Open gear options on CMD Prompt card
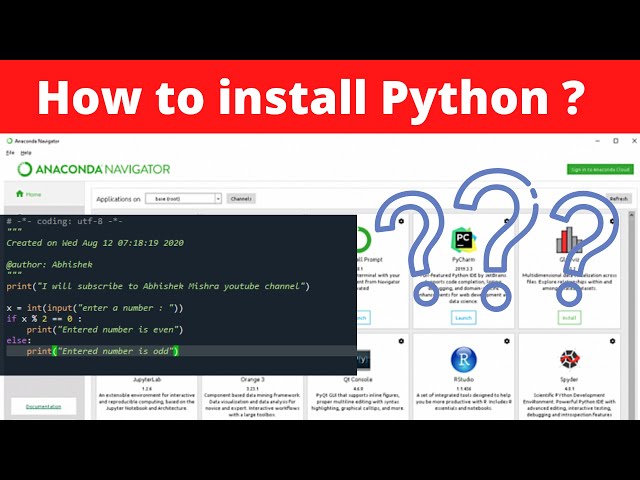Screen dimensions: 640x480 click(x=401, y=221)
